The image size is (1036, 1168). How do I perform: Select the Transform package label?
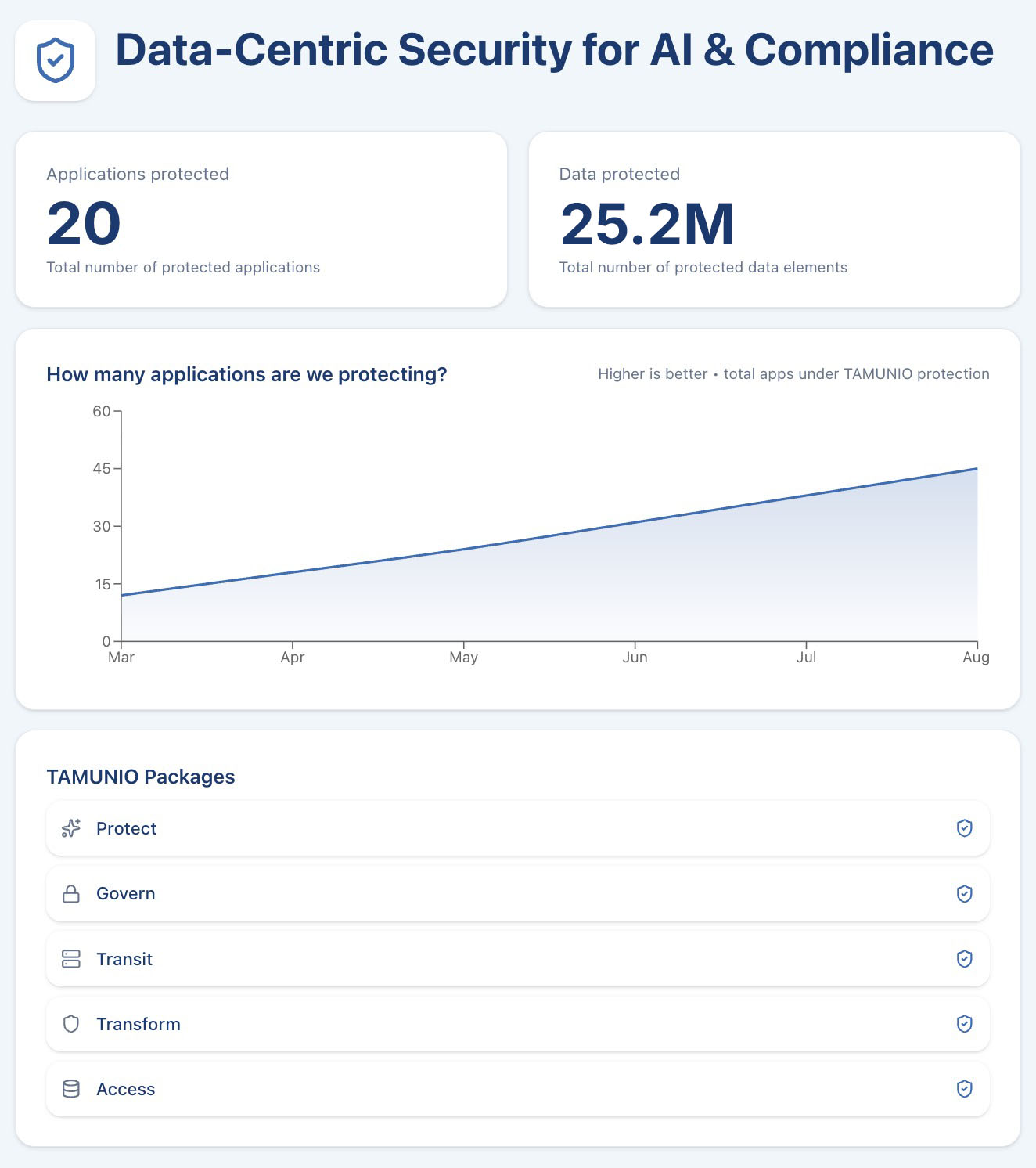(x=138, y=1024)
